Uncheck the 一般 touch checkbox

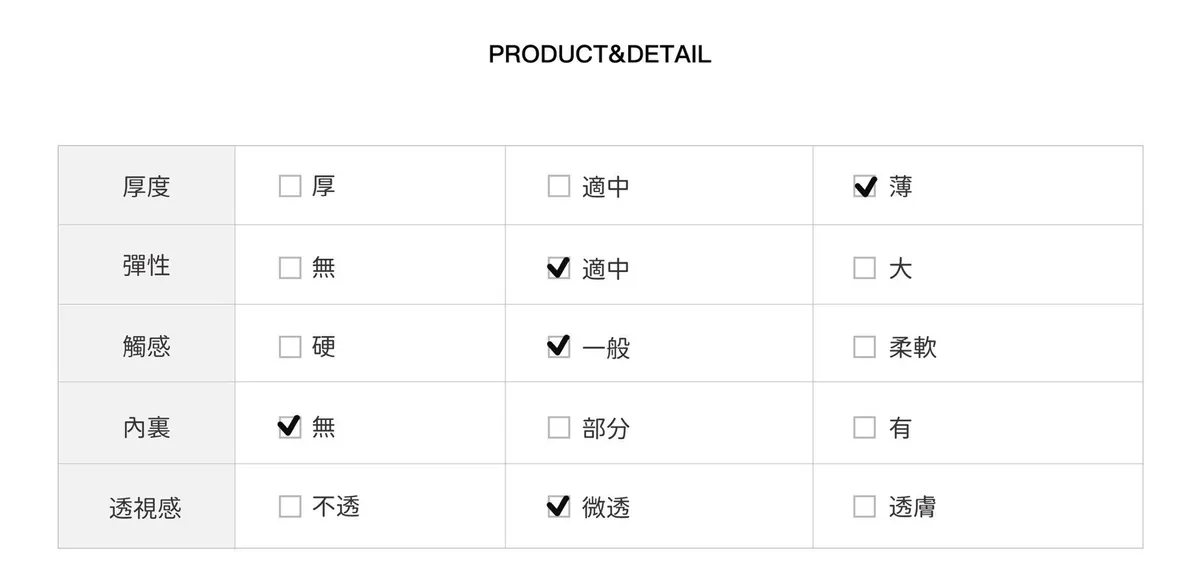[559, 347]
